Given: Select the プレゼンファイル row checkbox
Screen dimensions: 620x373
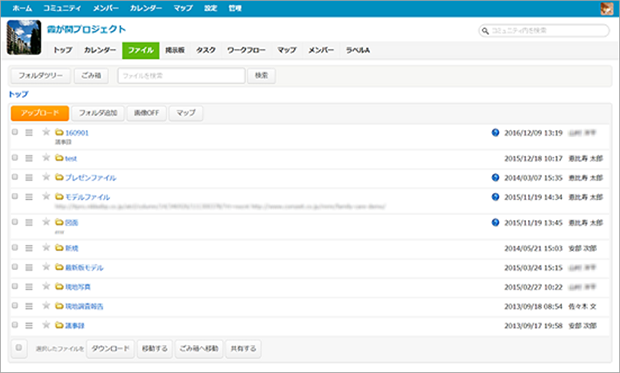Looking at the screenshot, I should point(15,177).
